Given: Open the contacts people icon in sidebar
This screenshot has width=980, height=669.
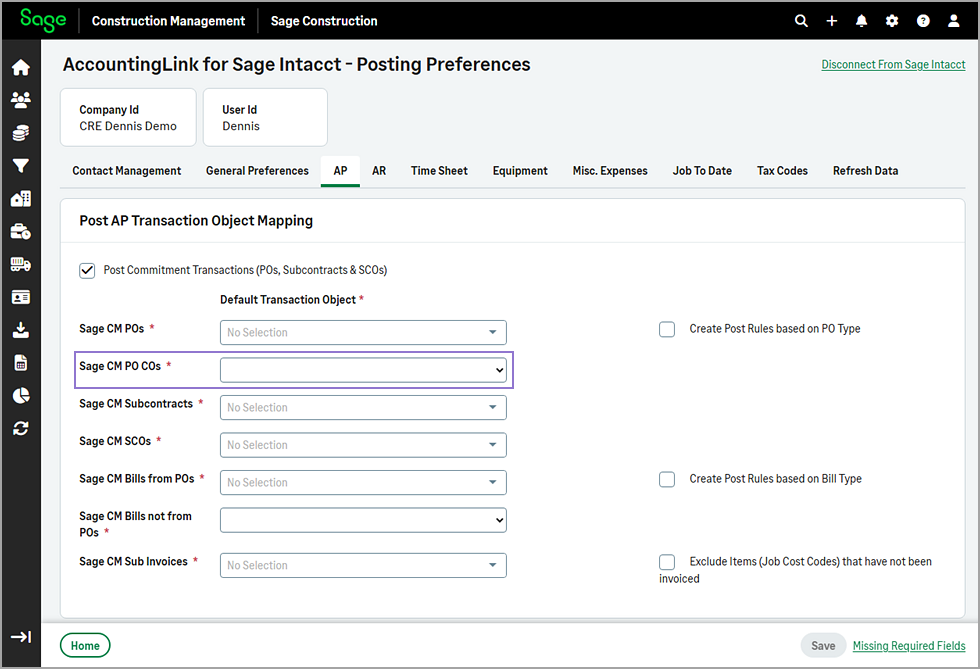Looking at the screenshot, I should click(x=21, y=99).
